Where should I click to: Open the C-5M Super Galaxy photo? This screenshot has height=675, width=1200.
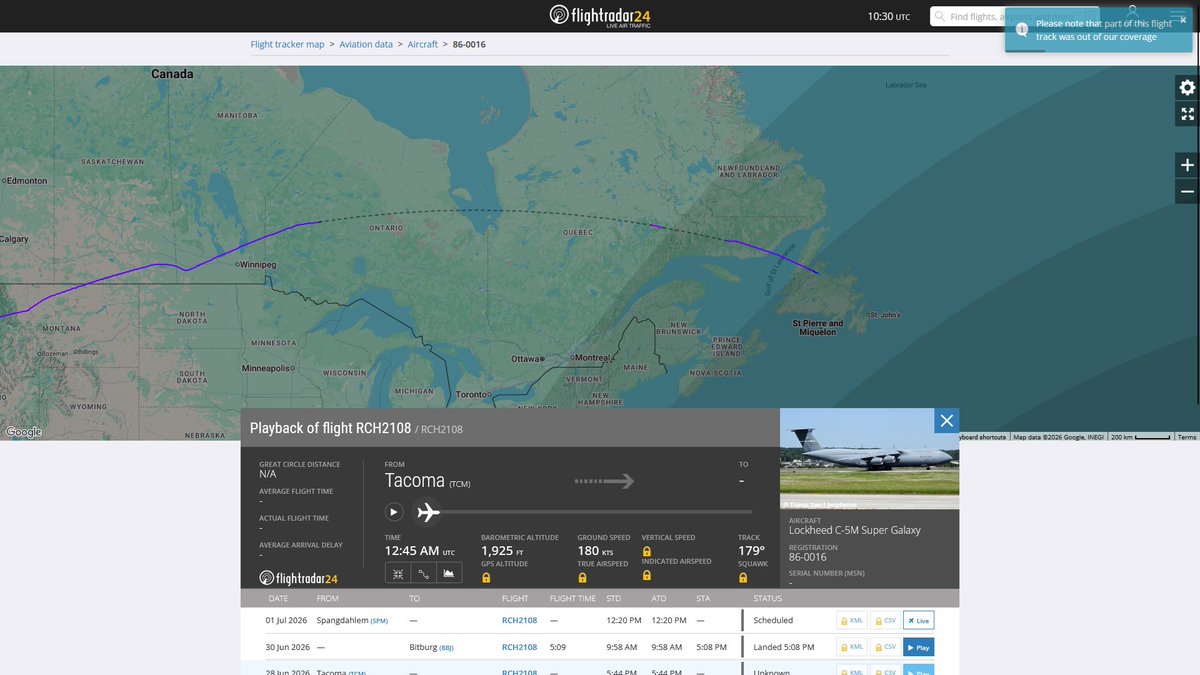click(x=869, y=459)
